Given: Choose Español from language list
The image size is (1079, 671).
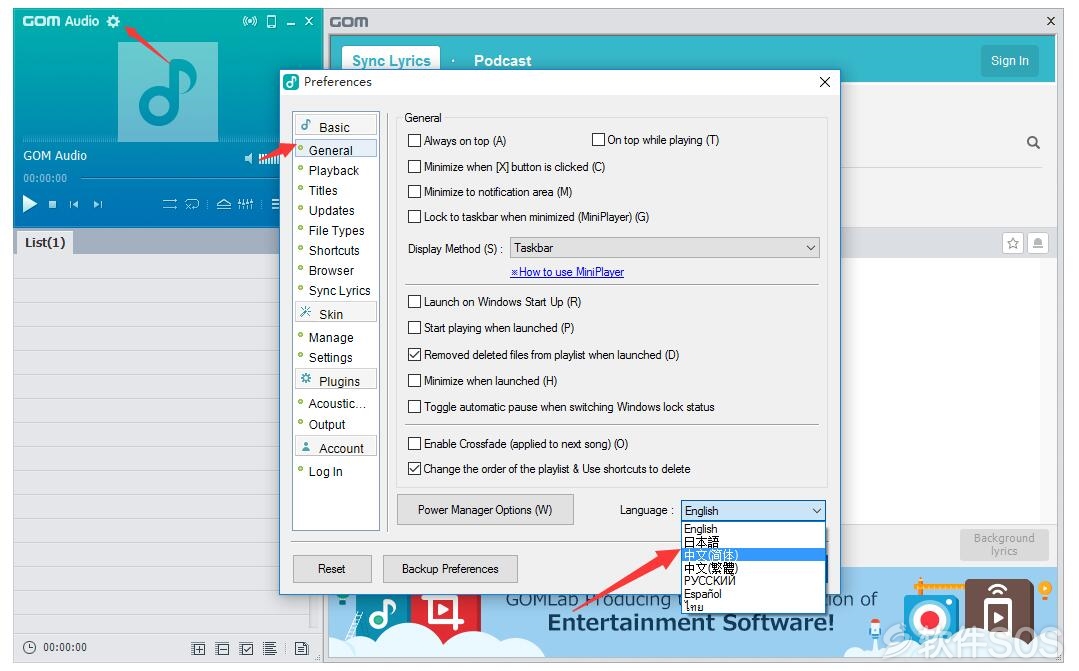Looking at the screenshot, I should (754, 593).
